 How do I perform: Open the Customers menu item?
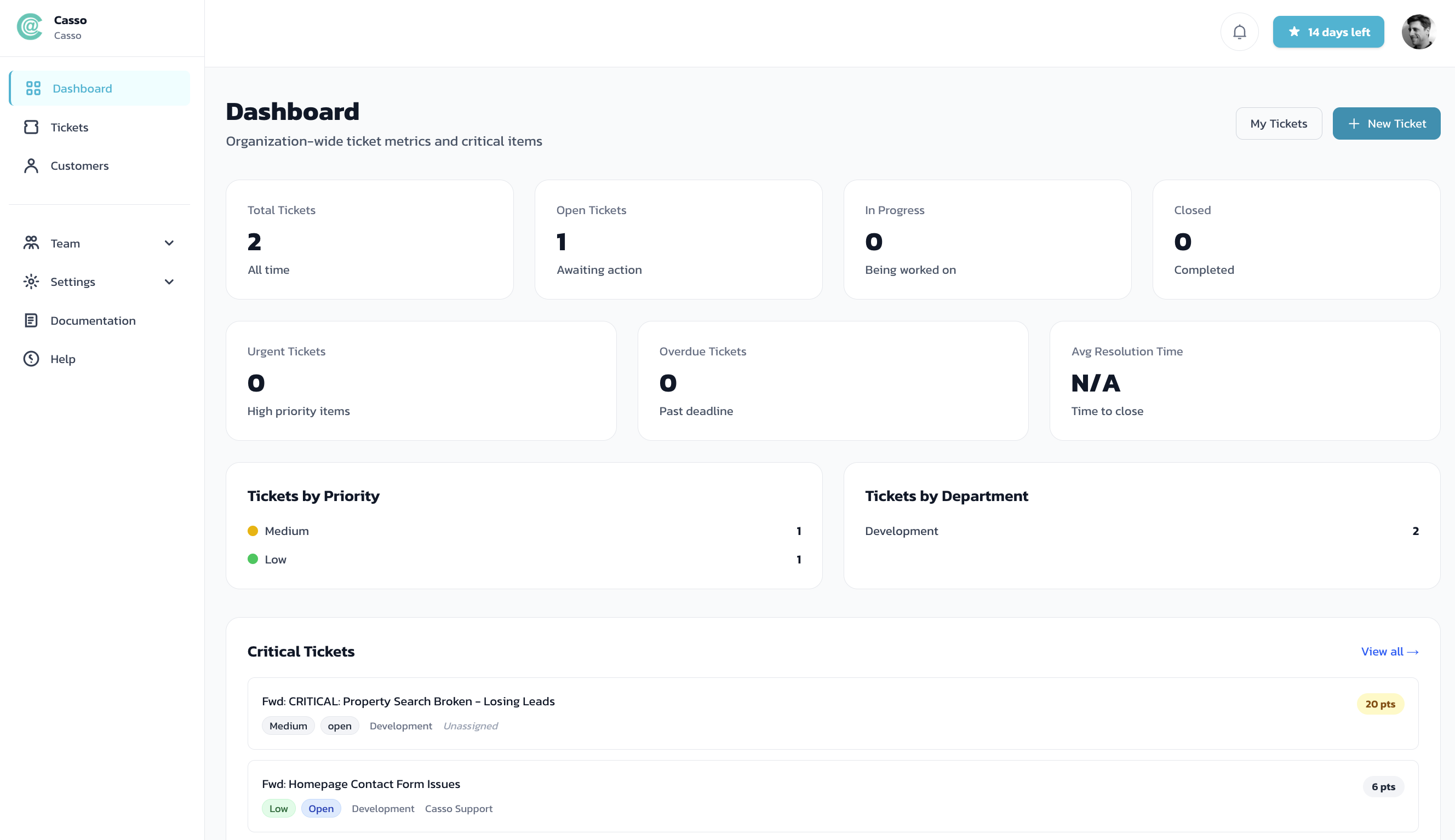pyautogui.click(x=79, y=165)
